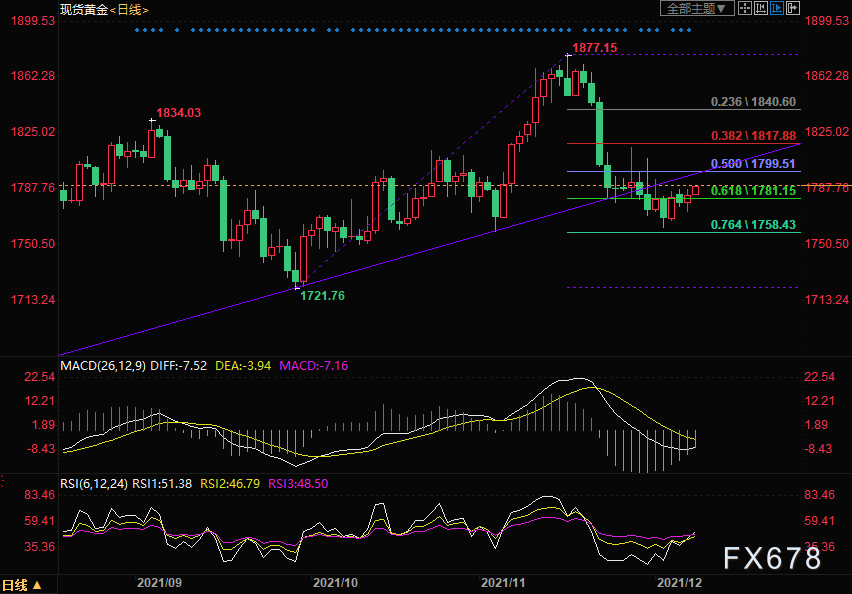
Task: Select the 1877.15 high price label
Action: click(x=594, y=48)
